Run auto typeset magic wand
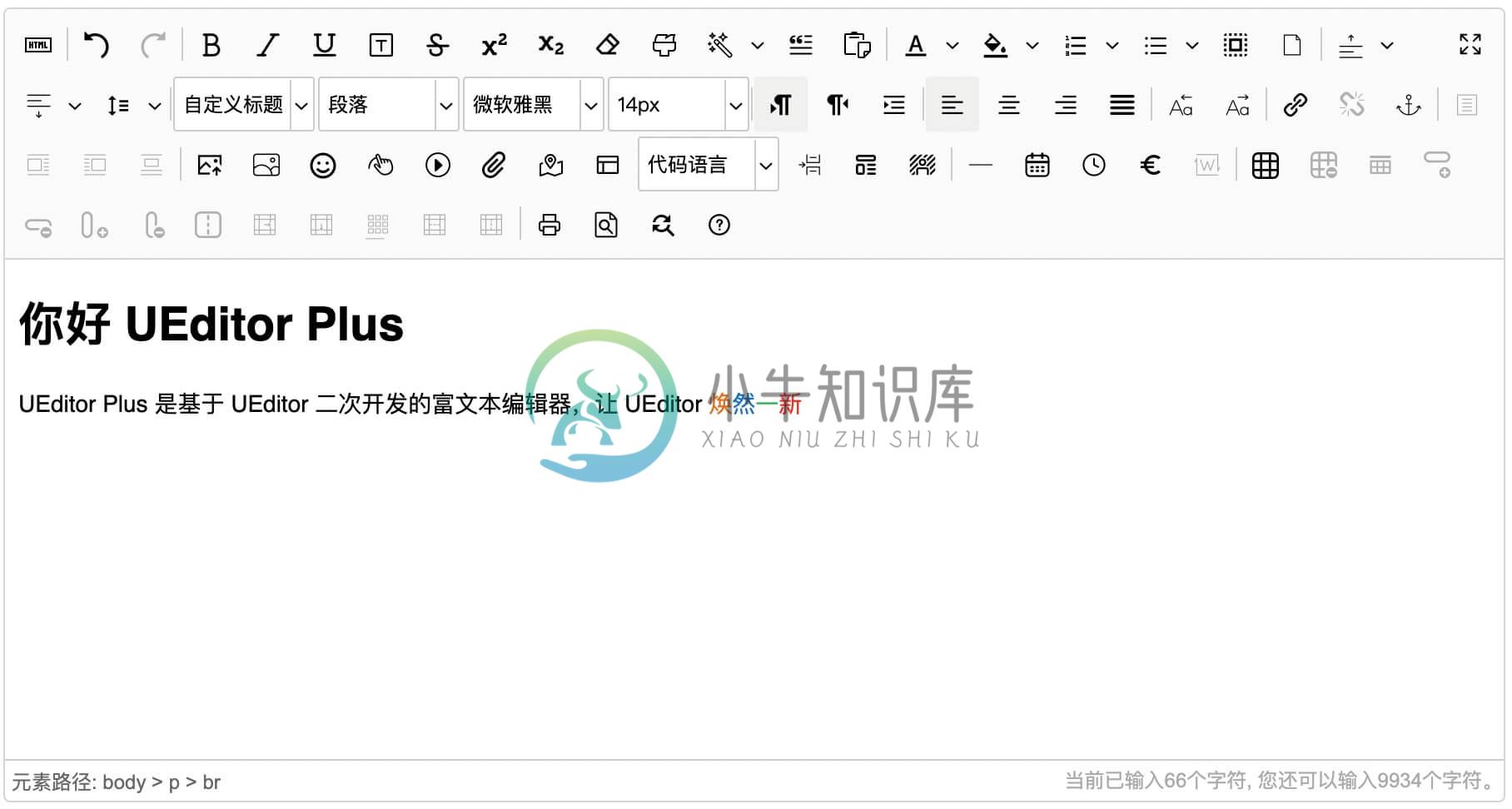1512x809 pixels. [720, 45]
